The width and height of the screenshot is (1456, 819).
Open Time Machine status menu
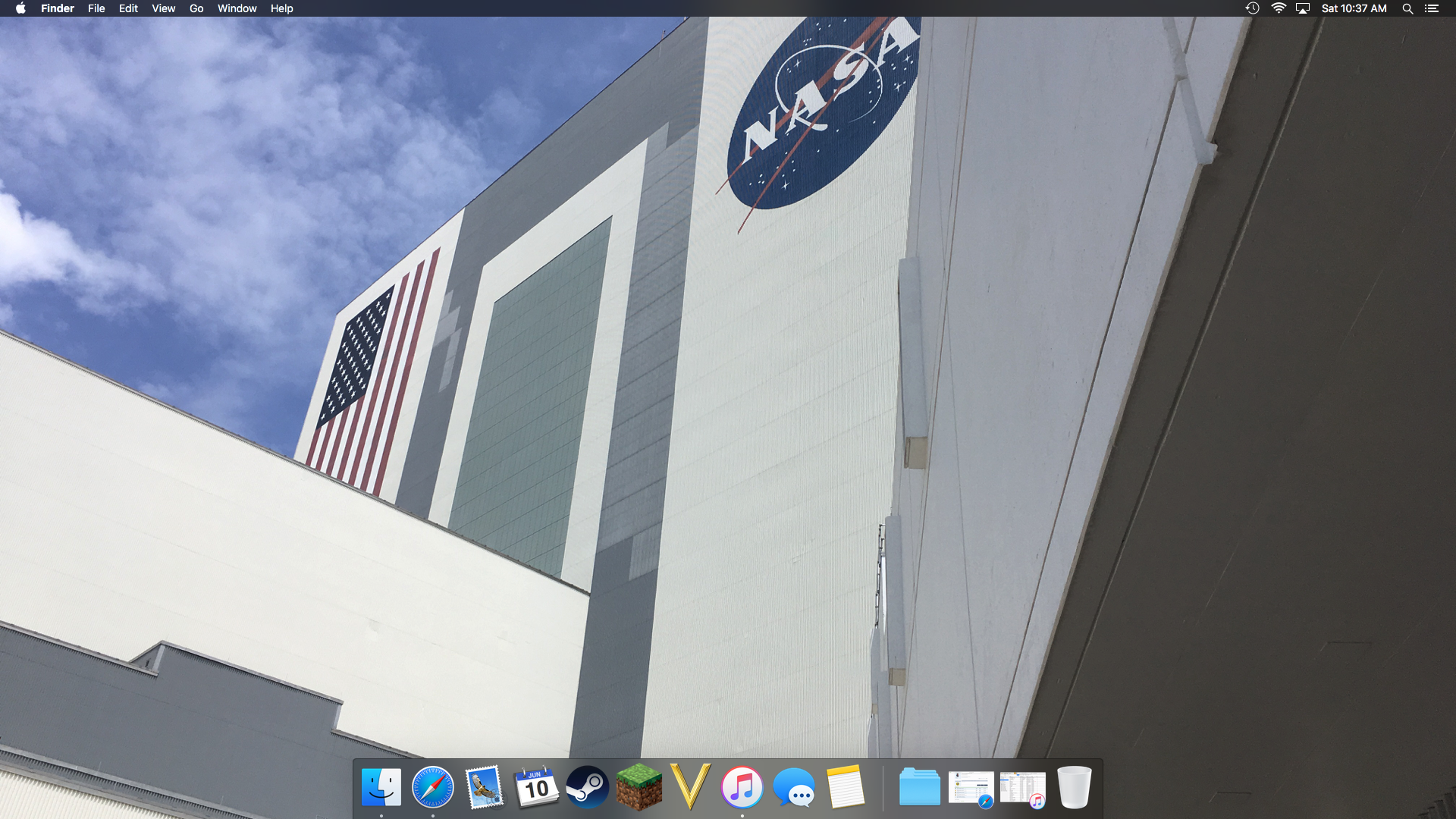(x=1252, y=8)
